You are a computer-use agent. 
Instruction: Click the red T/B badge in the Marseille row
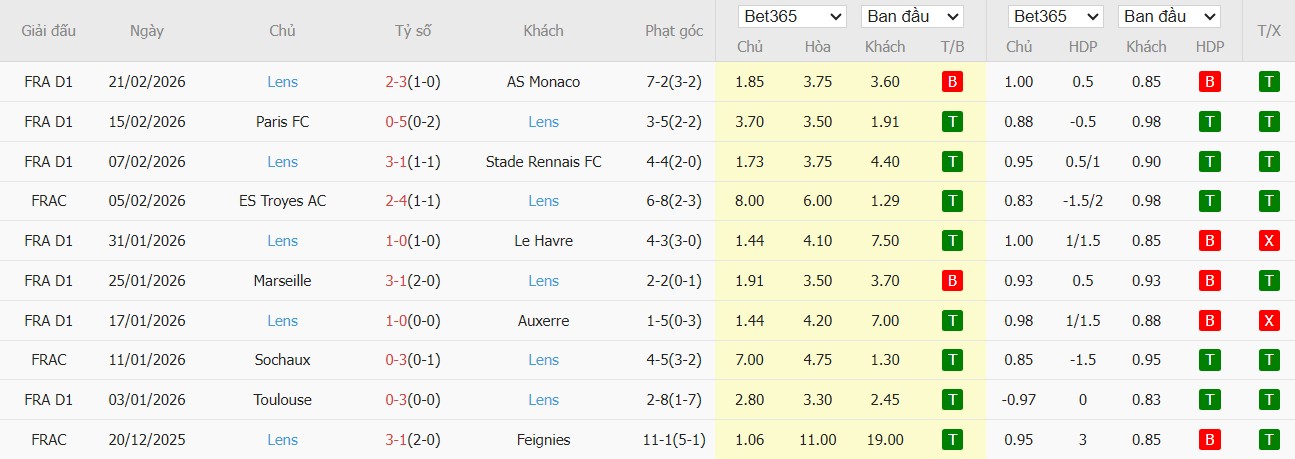pyautogui.click(x=952, y=281)
